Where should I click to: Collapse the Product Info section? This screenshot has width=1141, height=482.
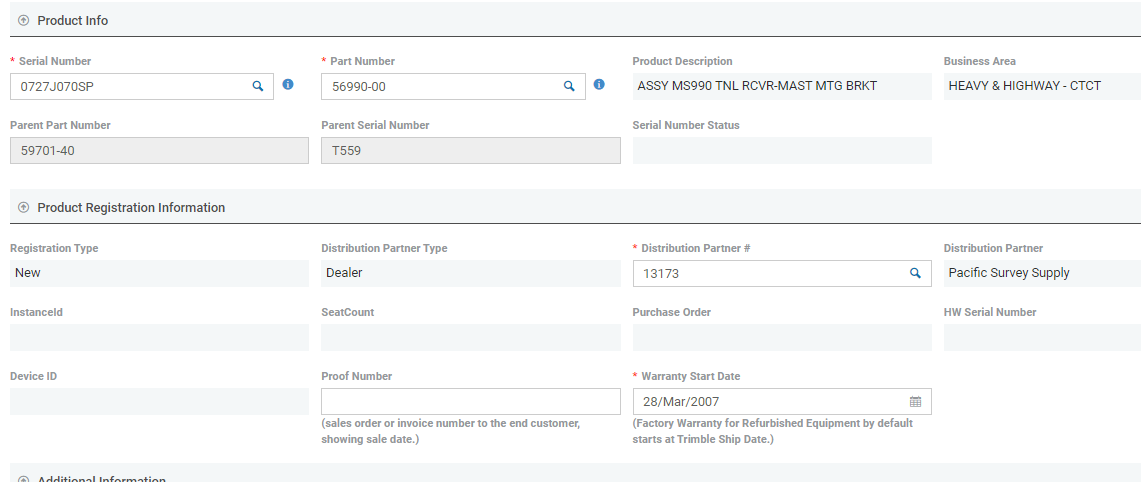23,20
